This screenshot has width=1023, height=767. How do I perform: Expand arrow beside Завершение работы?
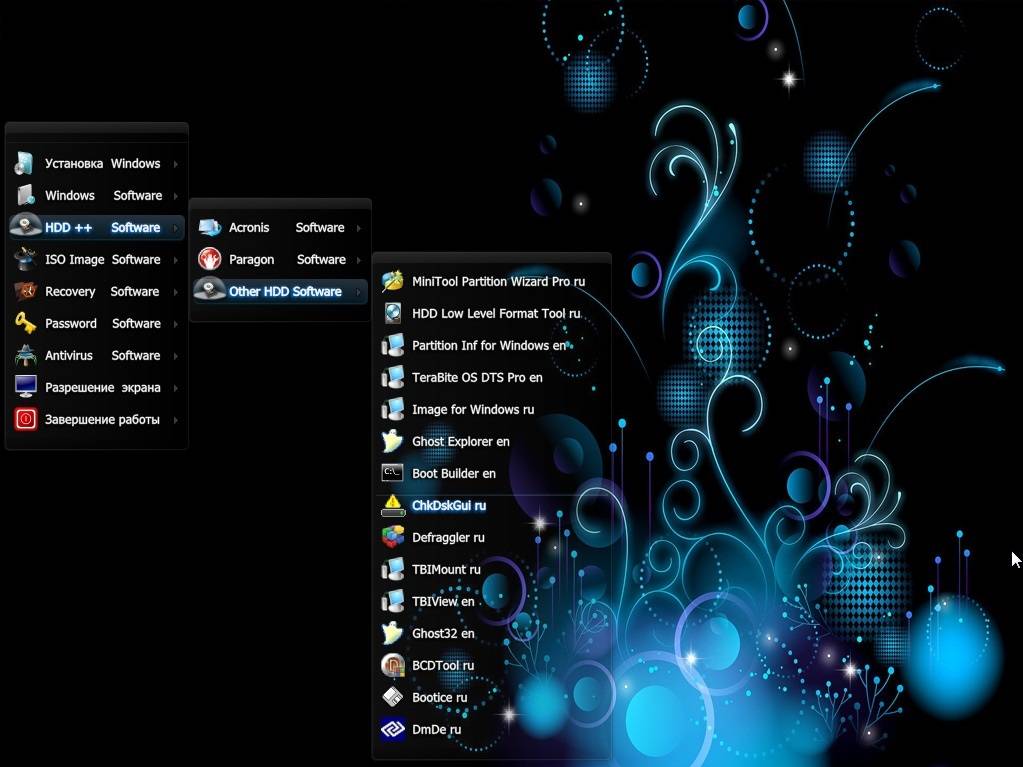[176, 419]
